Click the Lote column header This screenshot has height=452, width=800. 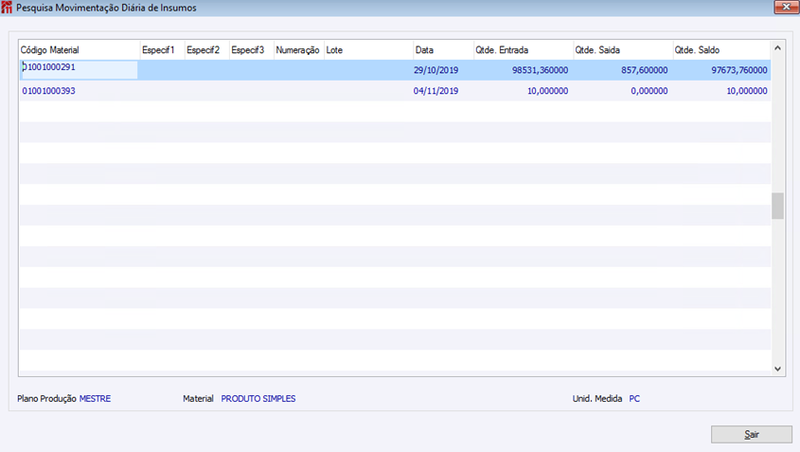pyautogui.click(x=368, y=50)
